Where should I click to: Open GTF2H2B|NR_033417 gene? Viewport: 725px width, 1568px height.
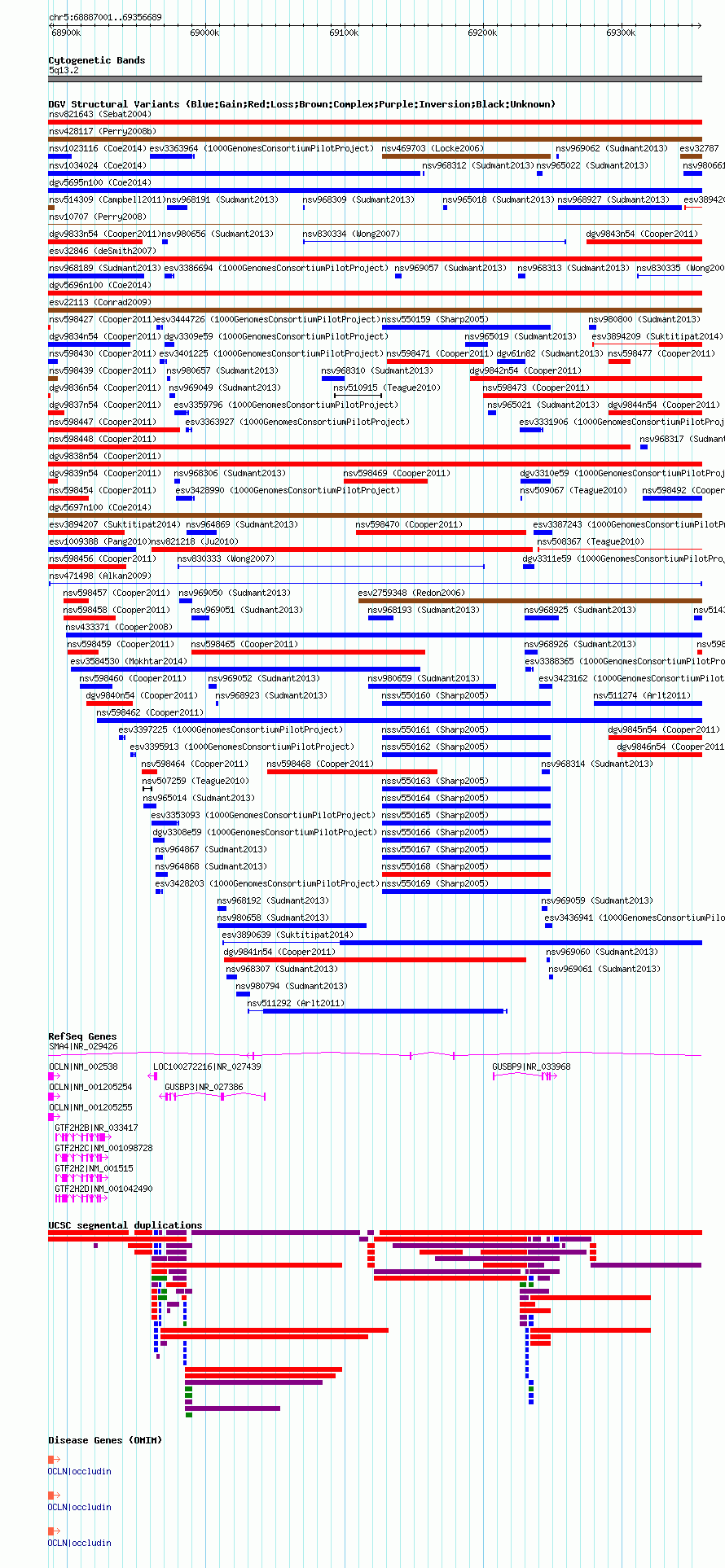coord(96,1128)
